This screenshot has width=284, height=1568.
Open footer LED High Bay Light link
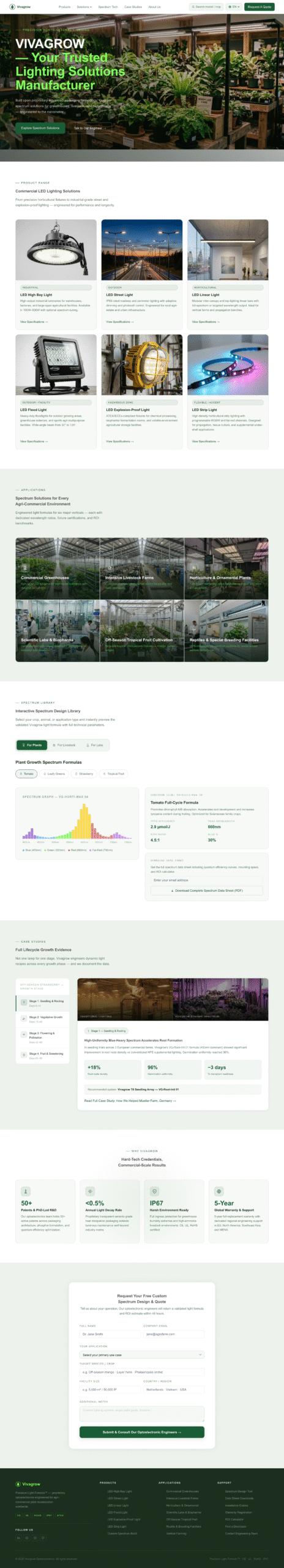tap(119, 1491)
